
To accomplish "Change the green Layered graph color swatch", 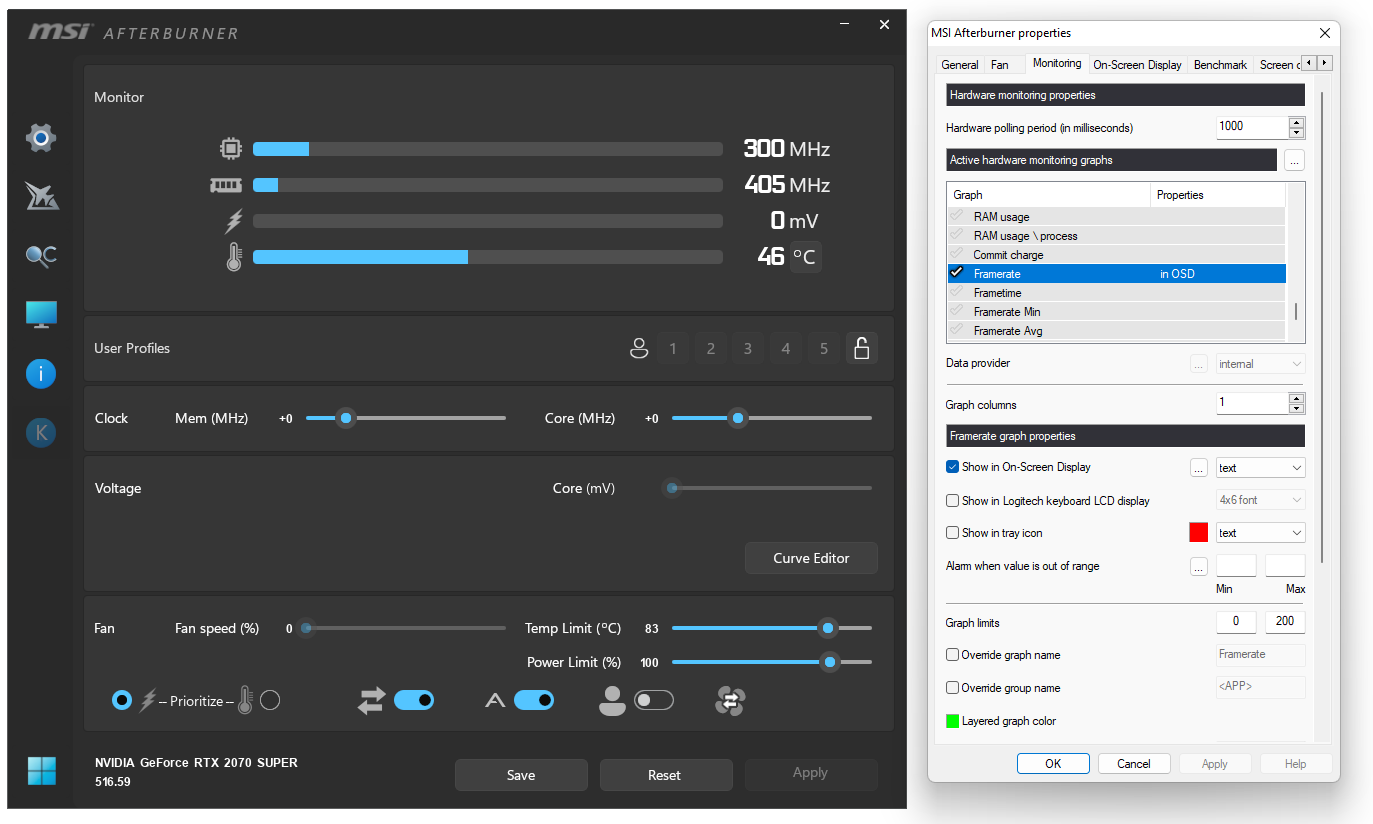I will tap(952, 721).
